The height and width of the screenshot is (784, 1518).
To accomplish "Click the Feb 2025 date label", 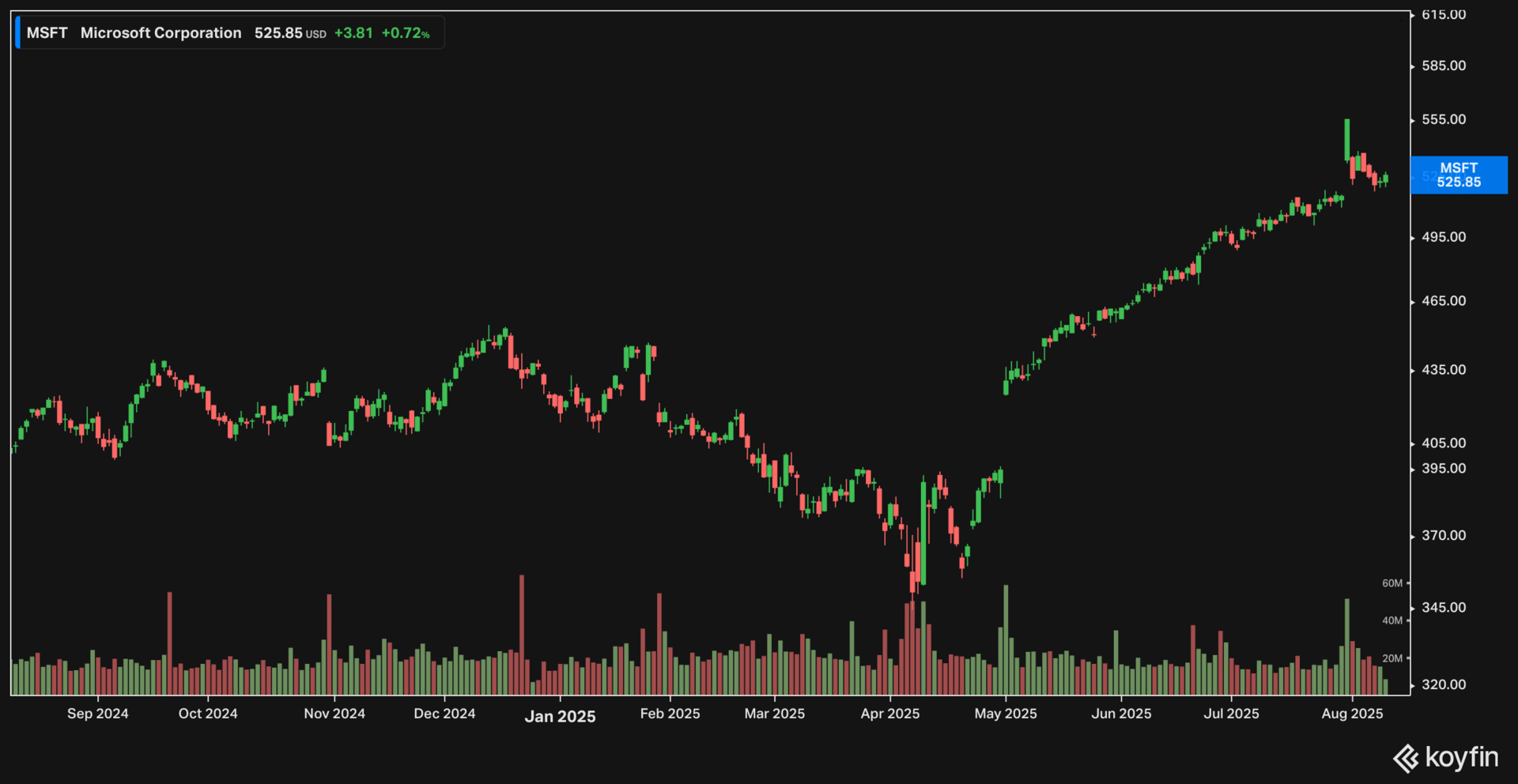I will click(x=670, y=714).
